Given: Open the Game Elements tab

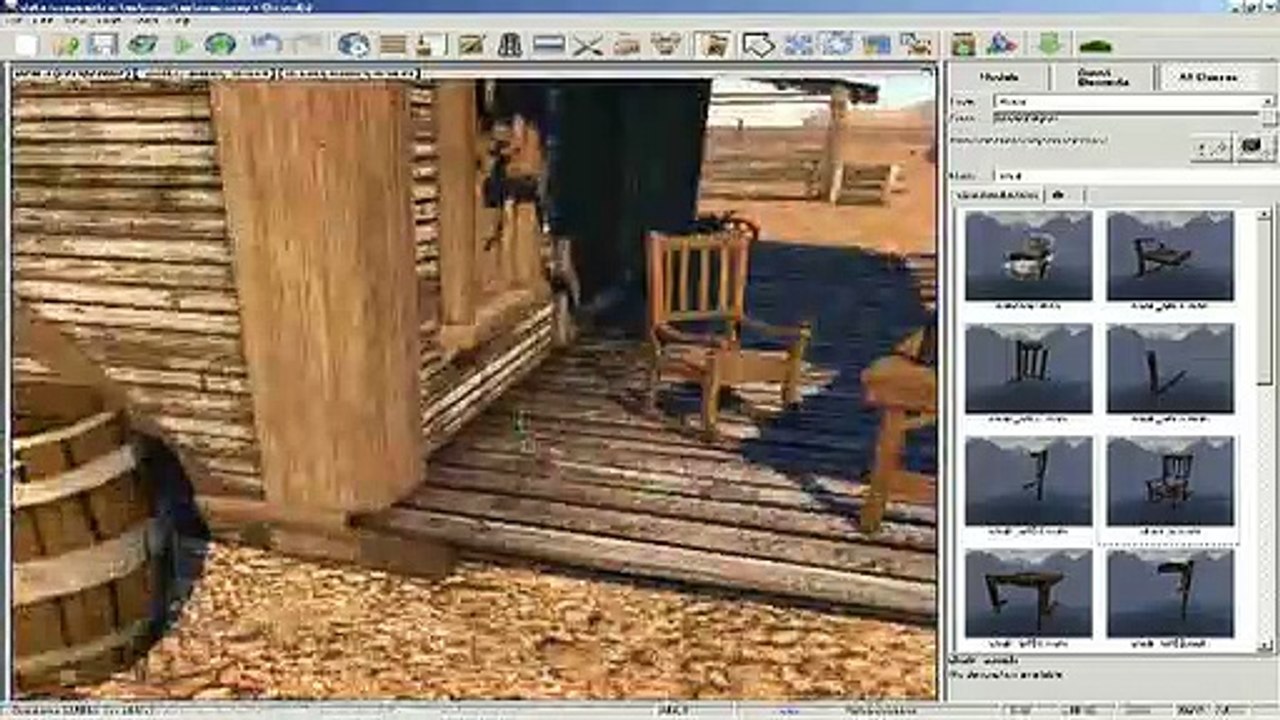Looking at the screenshot, I should 1104,77.
